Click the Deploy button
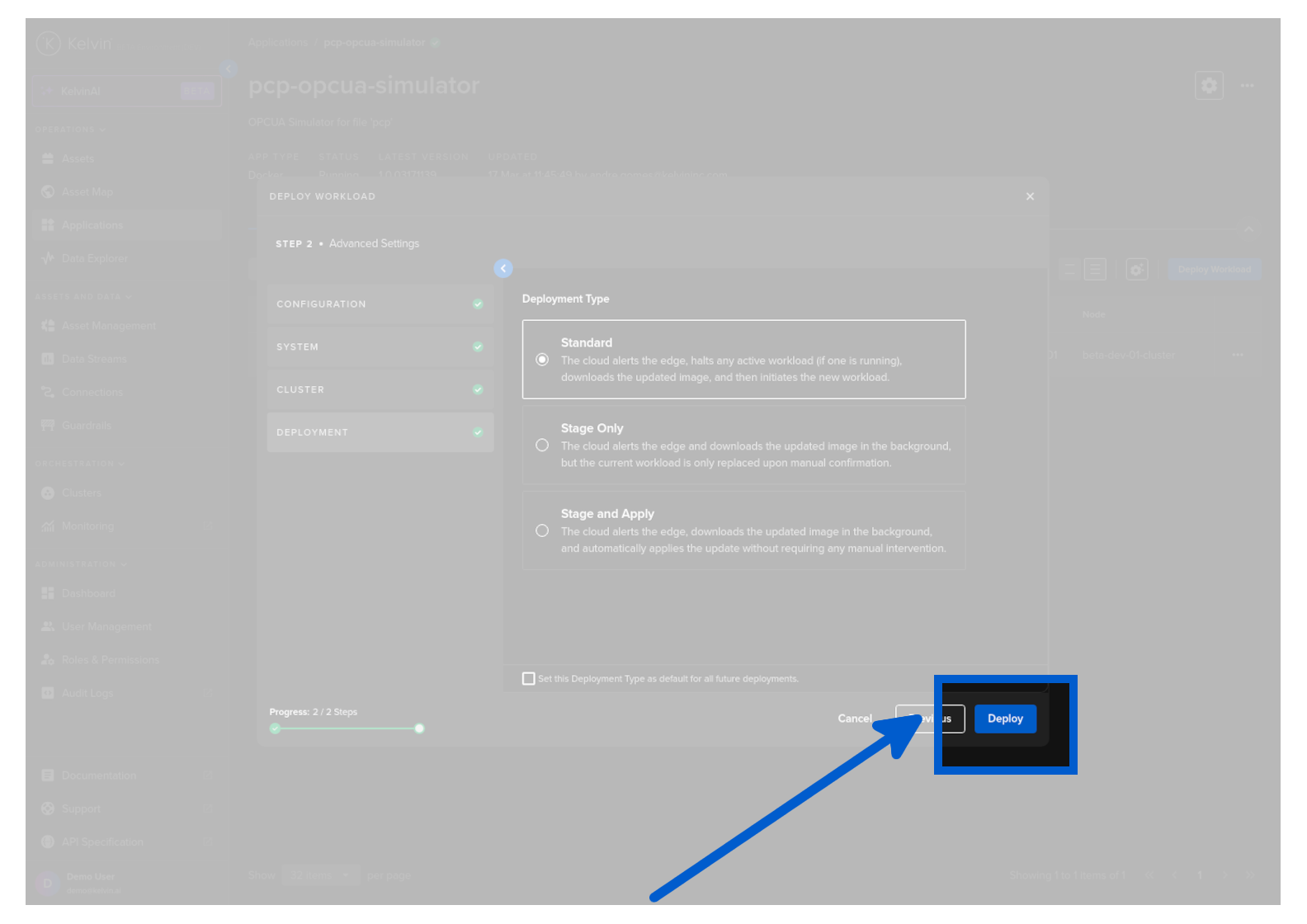 coord(1004,719)
